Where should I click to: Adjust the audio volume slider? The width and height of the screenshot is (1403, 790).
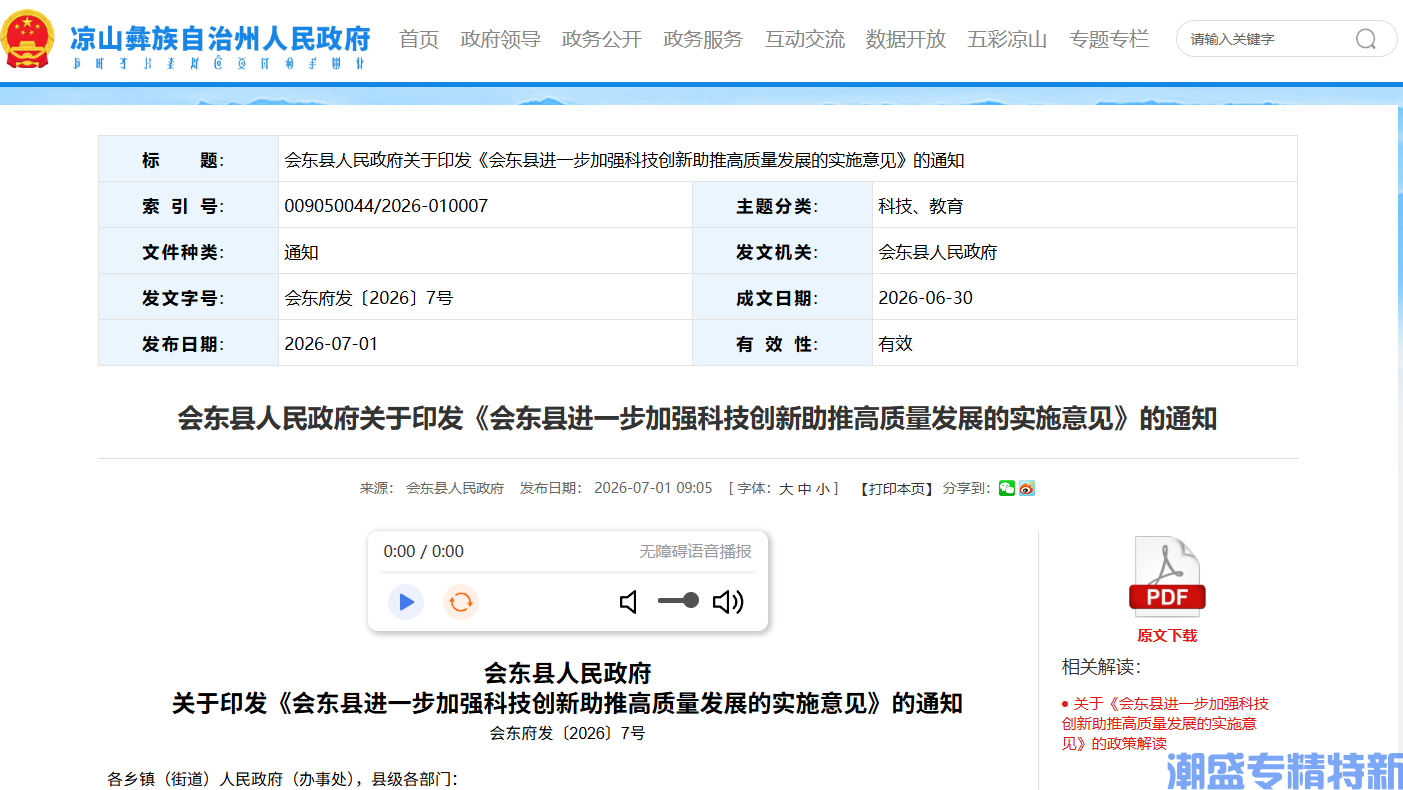click(x=678, y=601)
